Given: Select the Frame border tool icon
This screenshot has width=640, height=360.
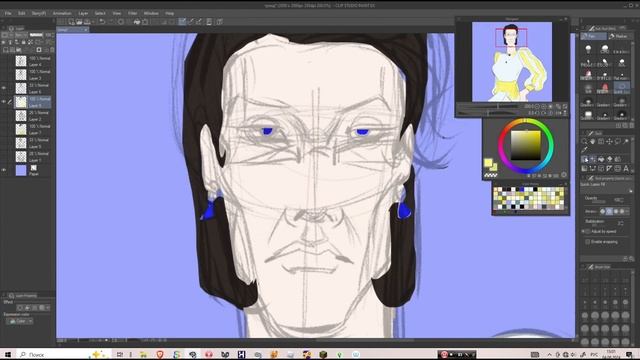Looking at the screenshot, I should 601,168.
